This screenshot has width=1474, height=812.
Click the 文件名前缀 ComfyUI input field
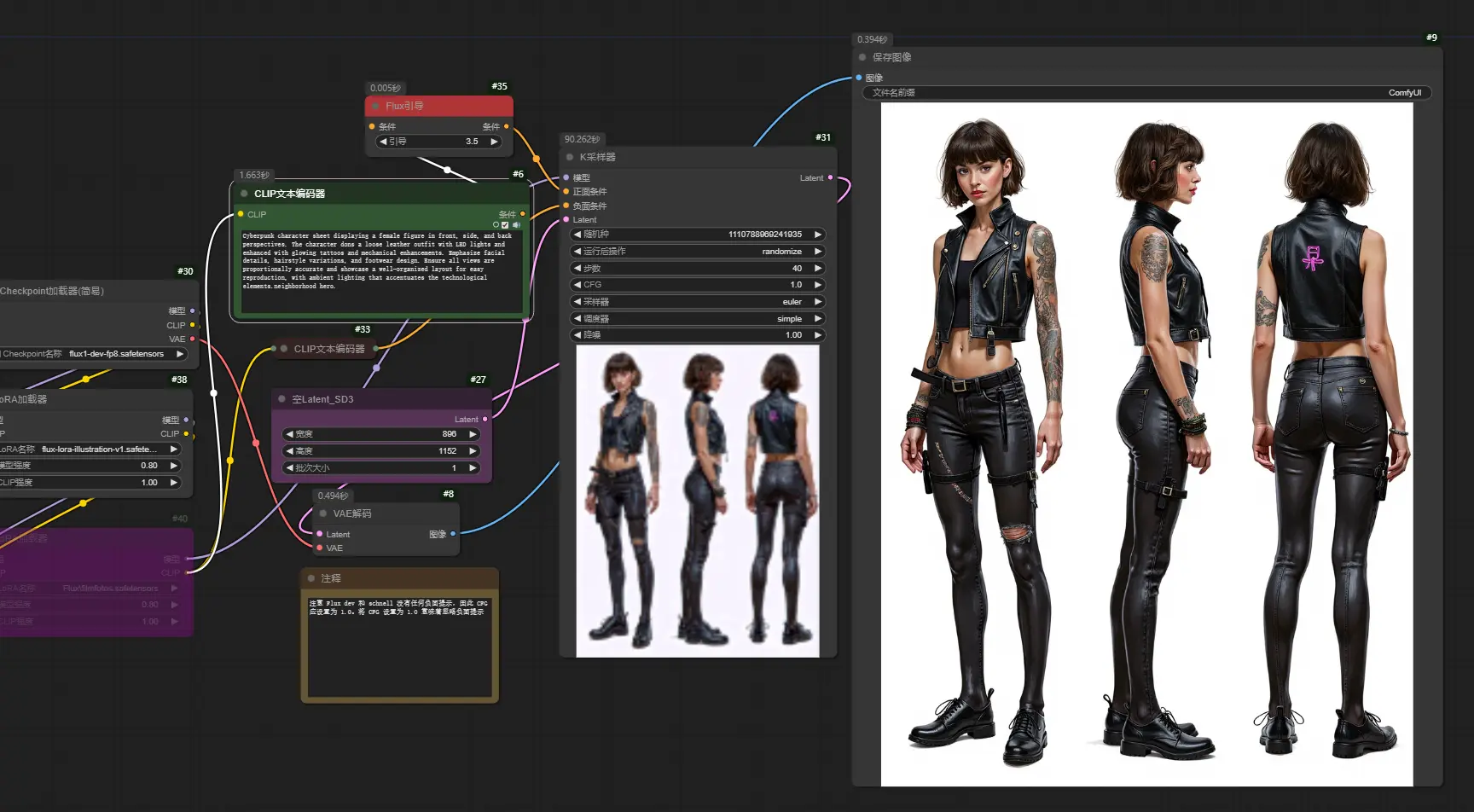pos(1146,92)
